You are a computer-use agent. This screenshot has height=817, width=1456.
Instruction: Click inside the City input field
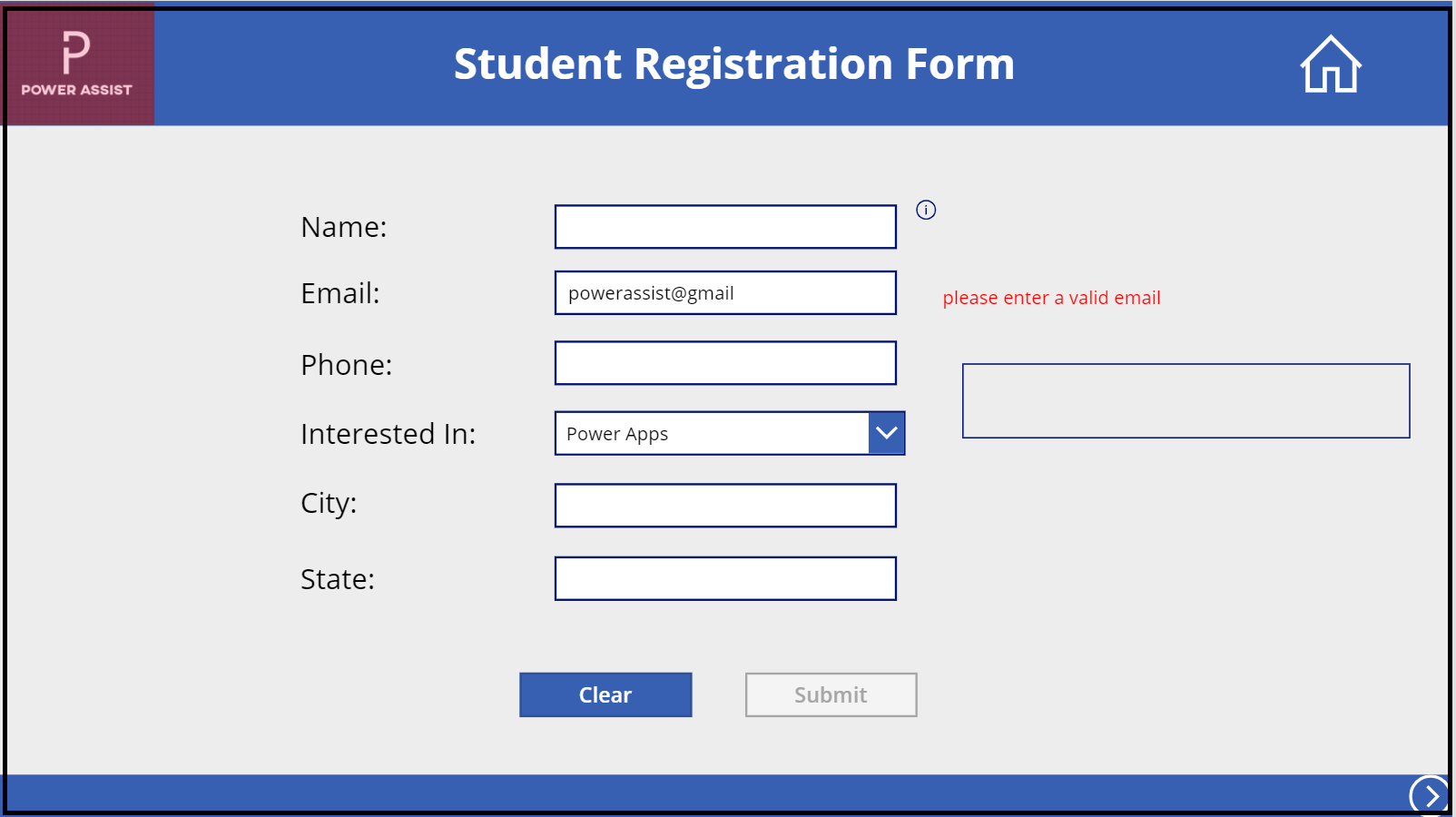point(724,505)
